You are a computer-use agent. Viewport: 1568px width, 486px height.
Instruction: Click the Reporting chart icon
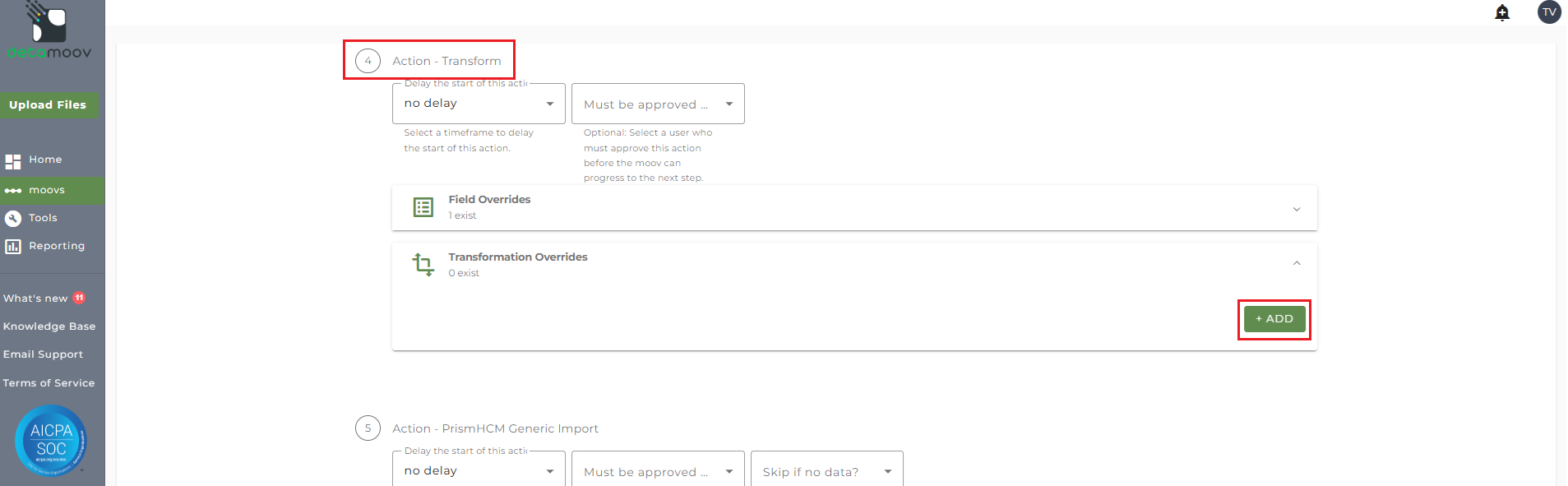(13, 247)
